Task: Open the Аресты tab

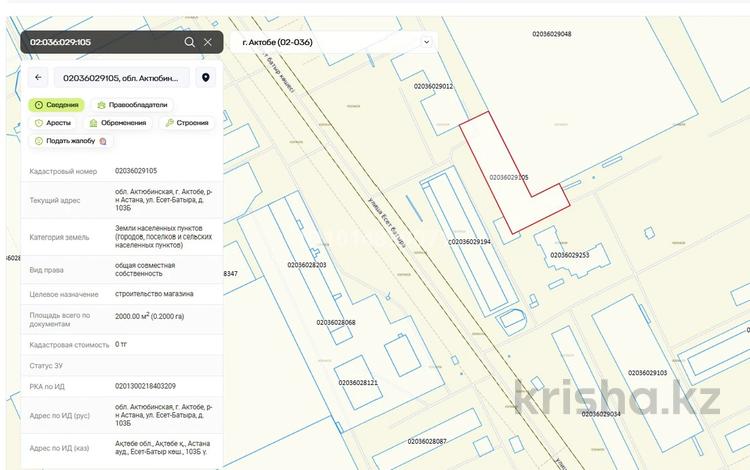Action: click(x=53, y=123)
